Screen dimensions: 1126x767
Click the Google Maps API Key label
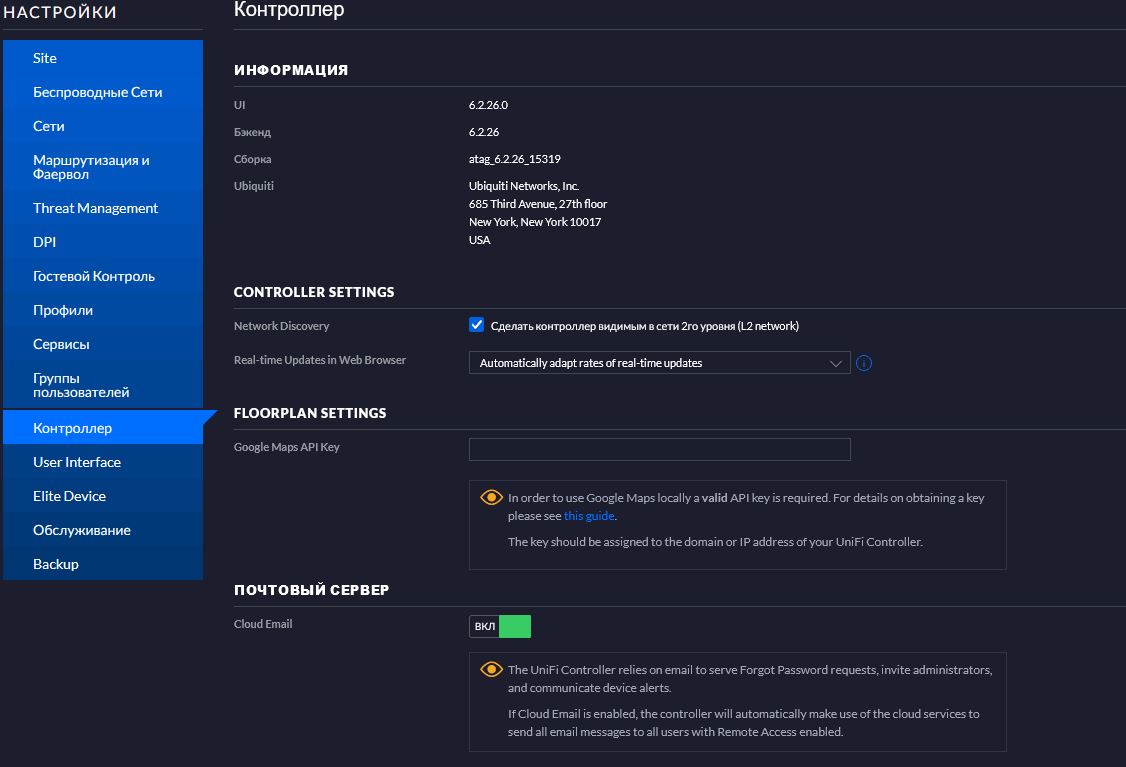(x=287, y=447)
